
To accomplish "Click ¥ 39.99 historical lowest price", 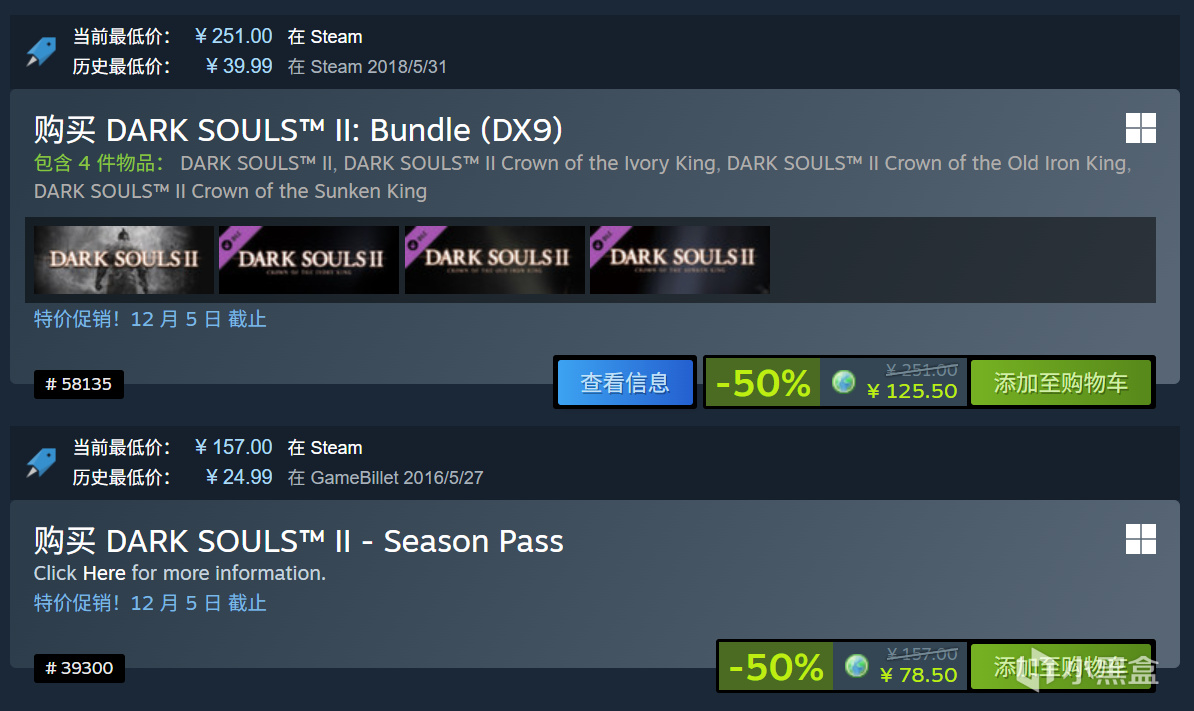I will pos(239,66).
